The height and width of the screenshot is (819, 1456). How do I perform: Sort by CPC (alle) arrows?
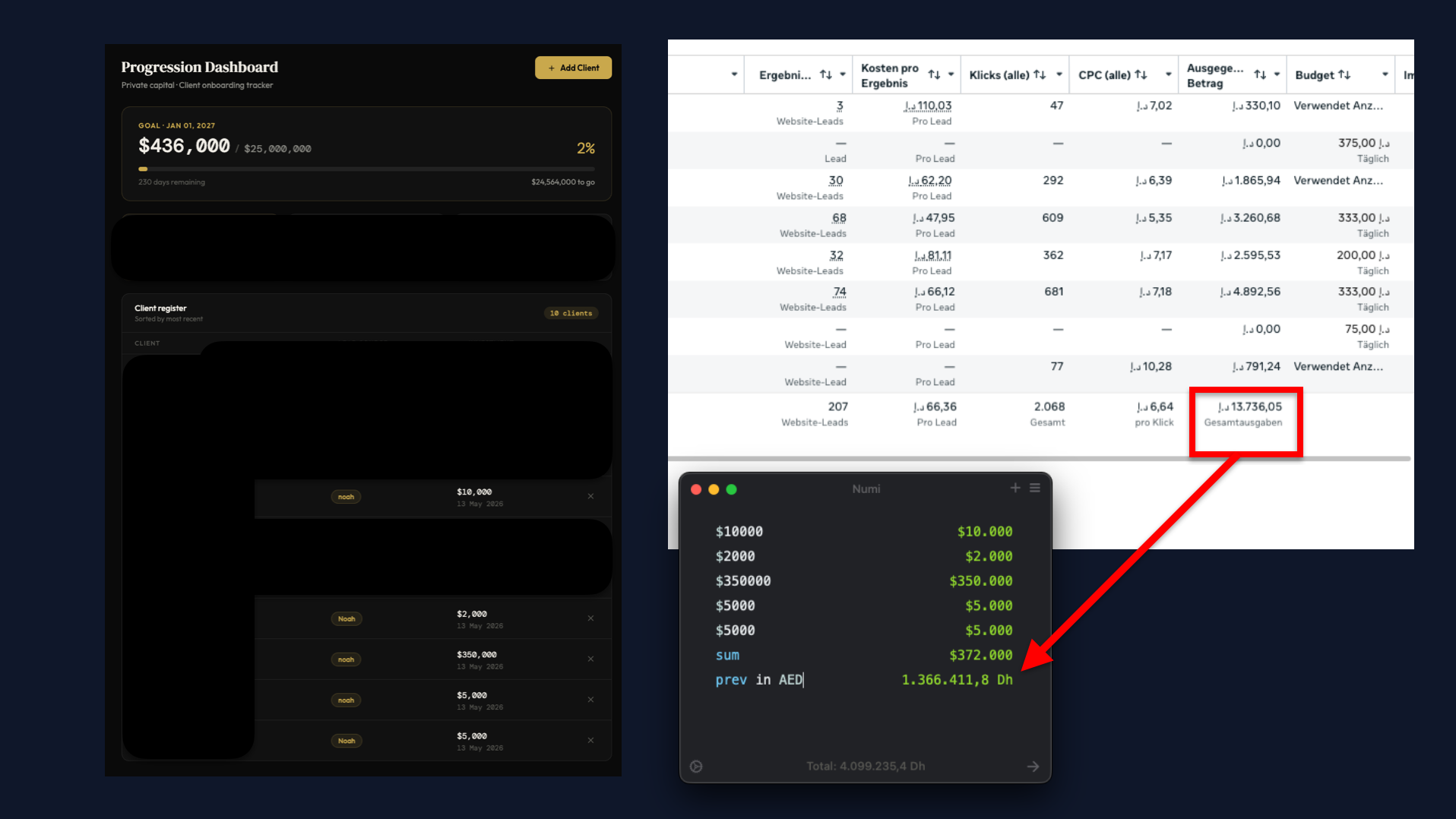(x=1141, y=74)
